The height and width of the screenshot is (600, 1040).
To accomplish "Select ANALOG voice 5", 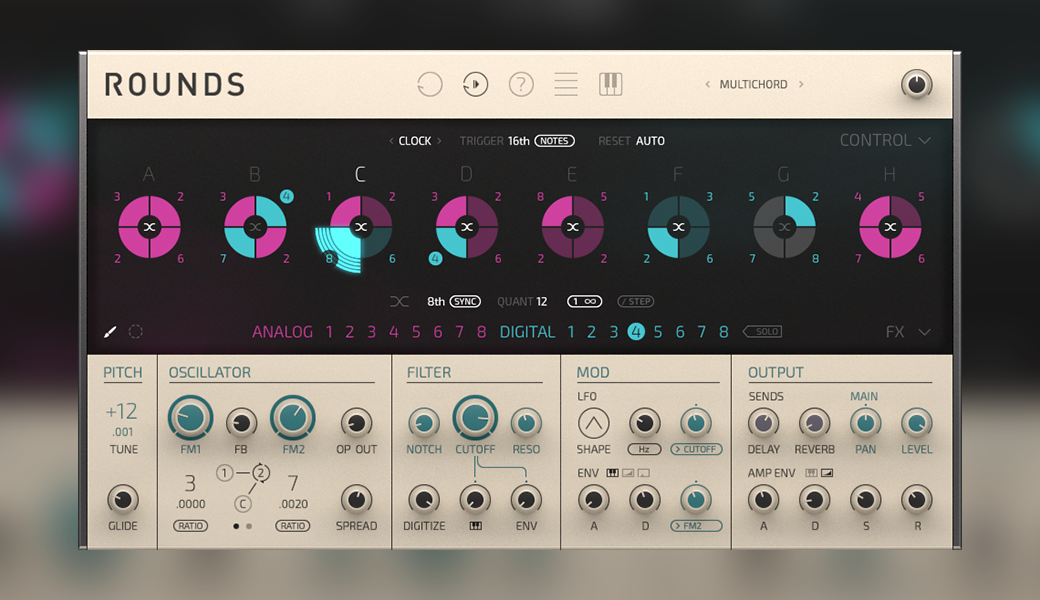I will pyautogui.click(x=416, y=331).
